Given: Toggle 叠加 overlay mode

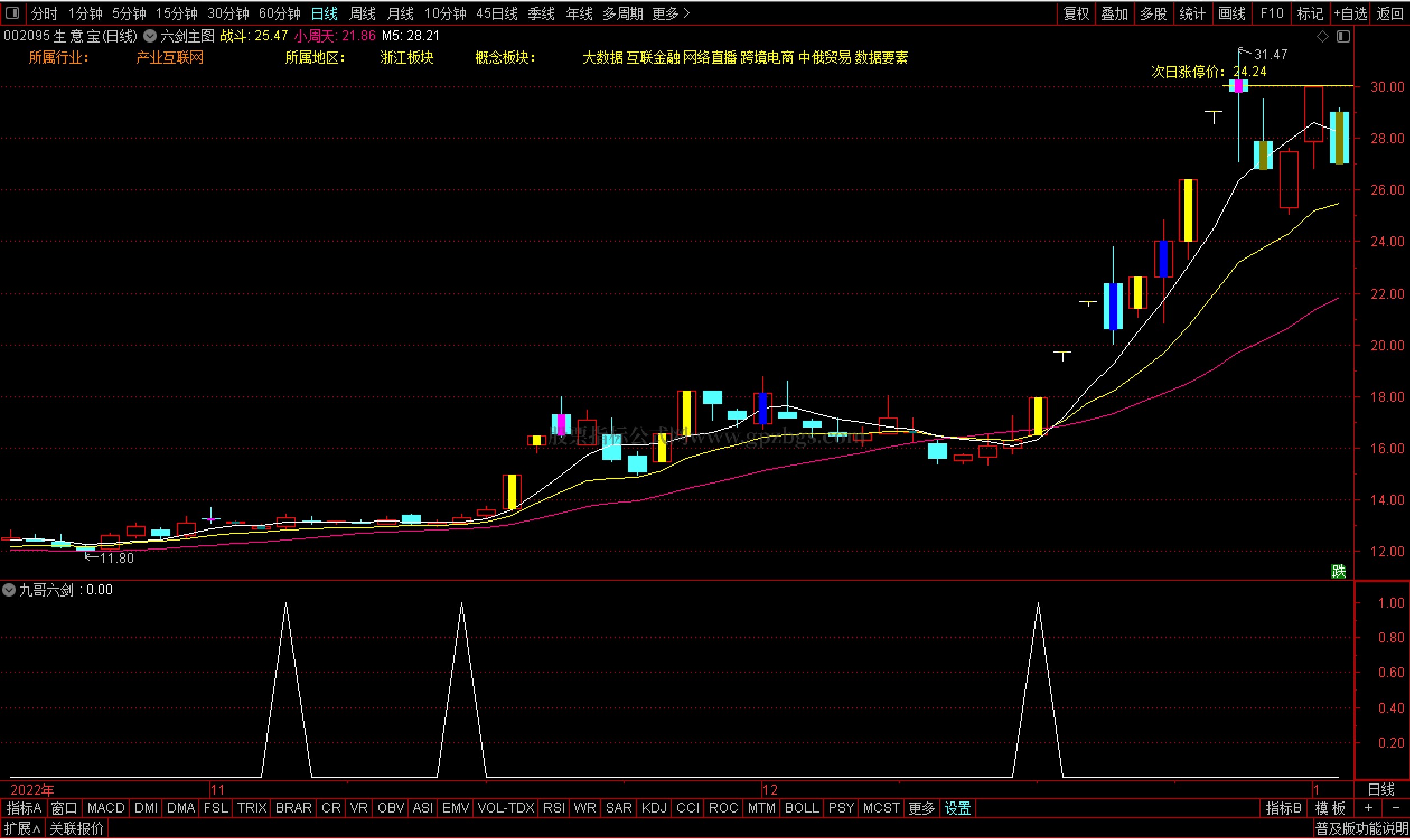Looking at the screenshot, I should [1114, 13].
